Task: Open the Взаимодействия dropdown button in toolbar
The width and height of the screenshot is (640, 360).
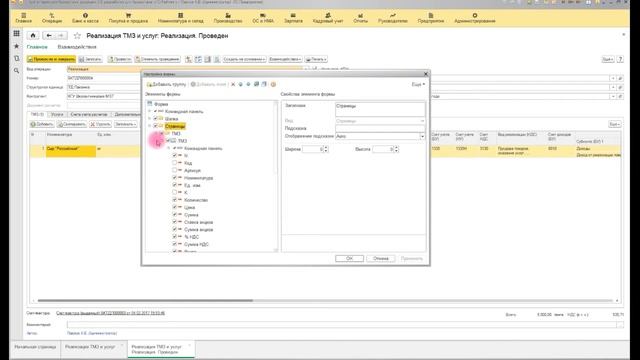Action: 285,59
